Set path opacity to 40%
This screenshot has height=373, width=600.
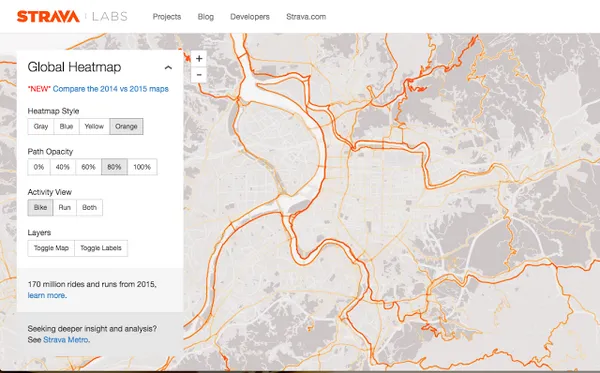point(63,167)
